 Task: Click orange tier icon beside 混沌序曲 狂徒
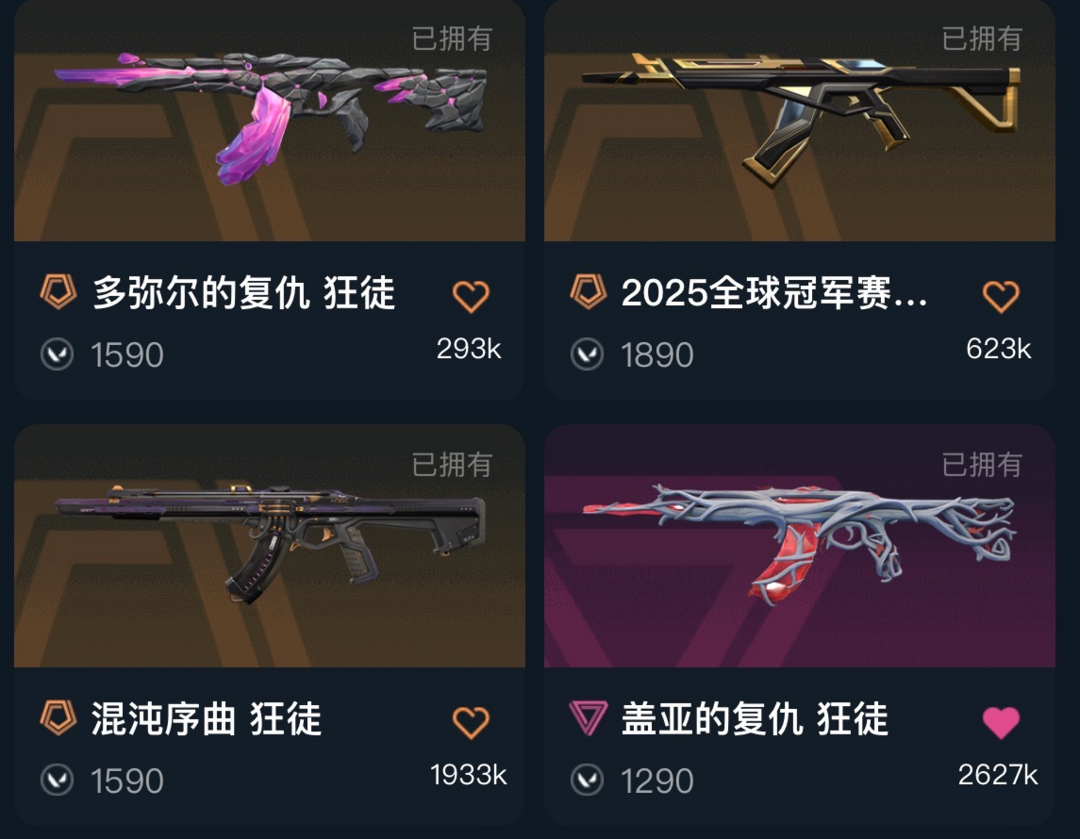pyautogui.click(x=58, y=718)
